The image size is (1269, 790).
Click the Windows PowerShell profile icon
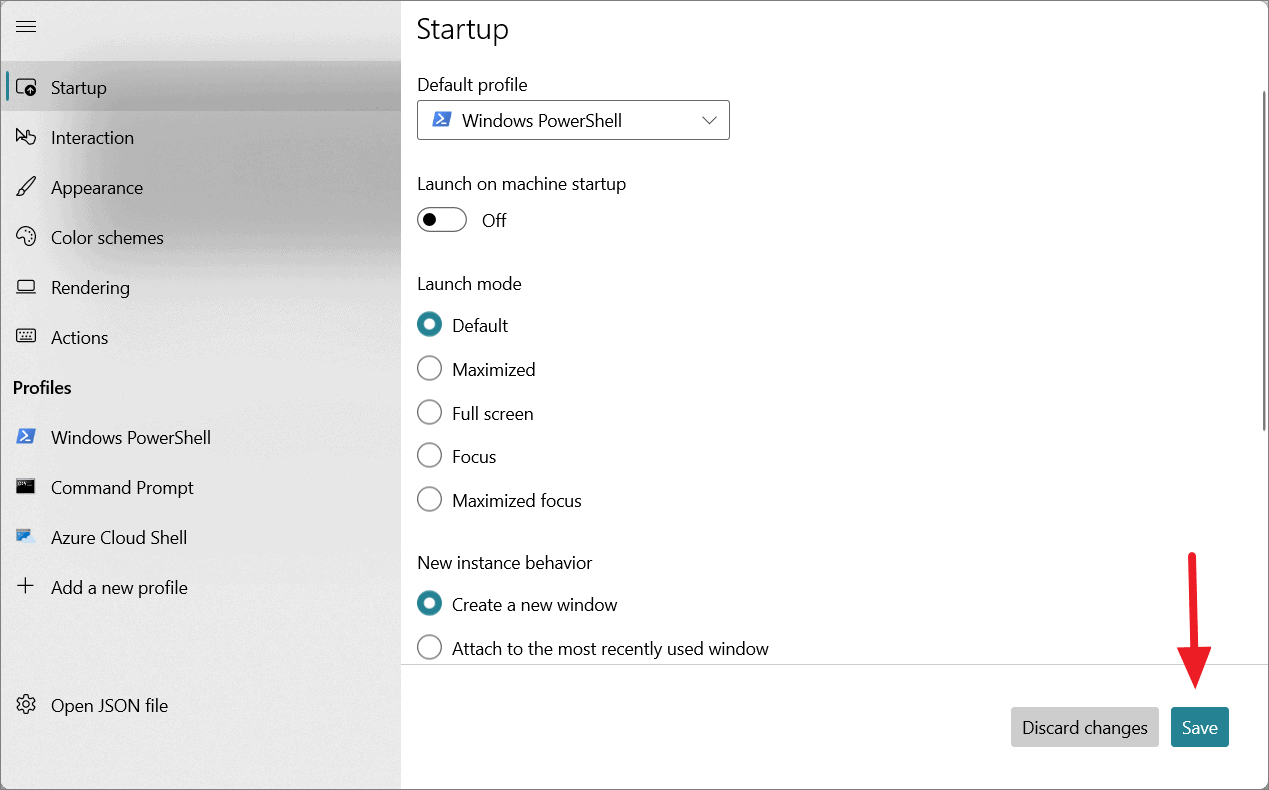point(27,437)
